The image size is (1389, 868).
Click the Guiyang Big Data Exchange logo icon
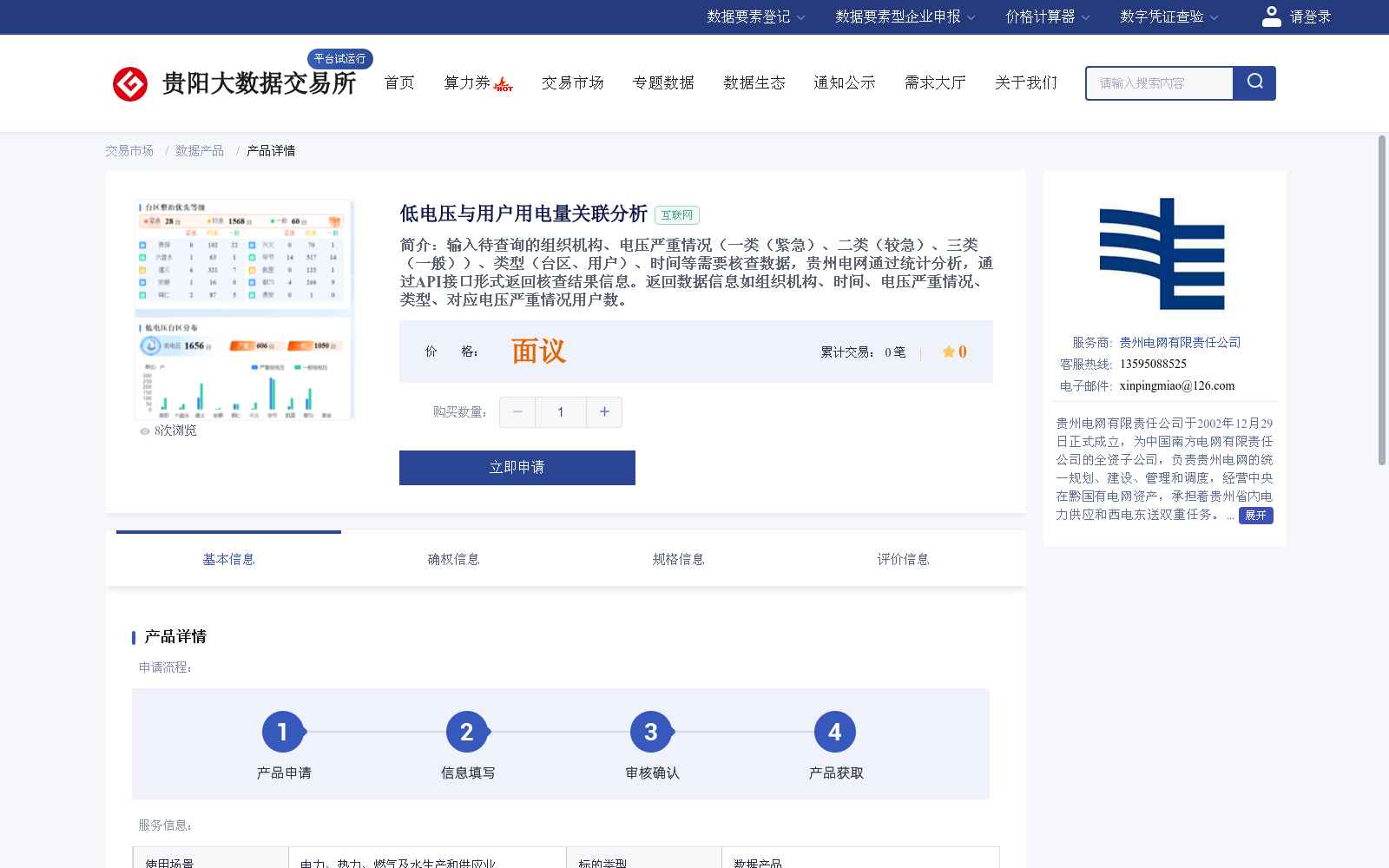coord(130,84)
